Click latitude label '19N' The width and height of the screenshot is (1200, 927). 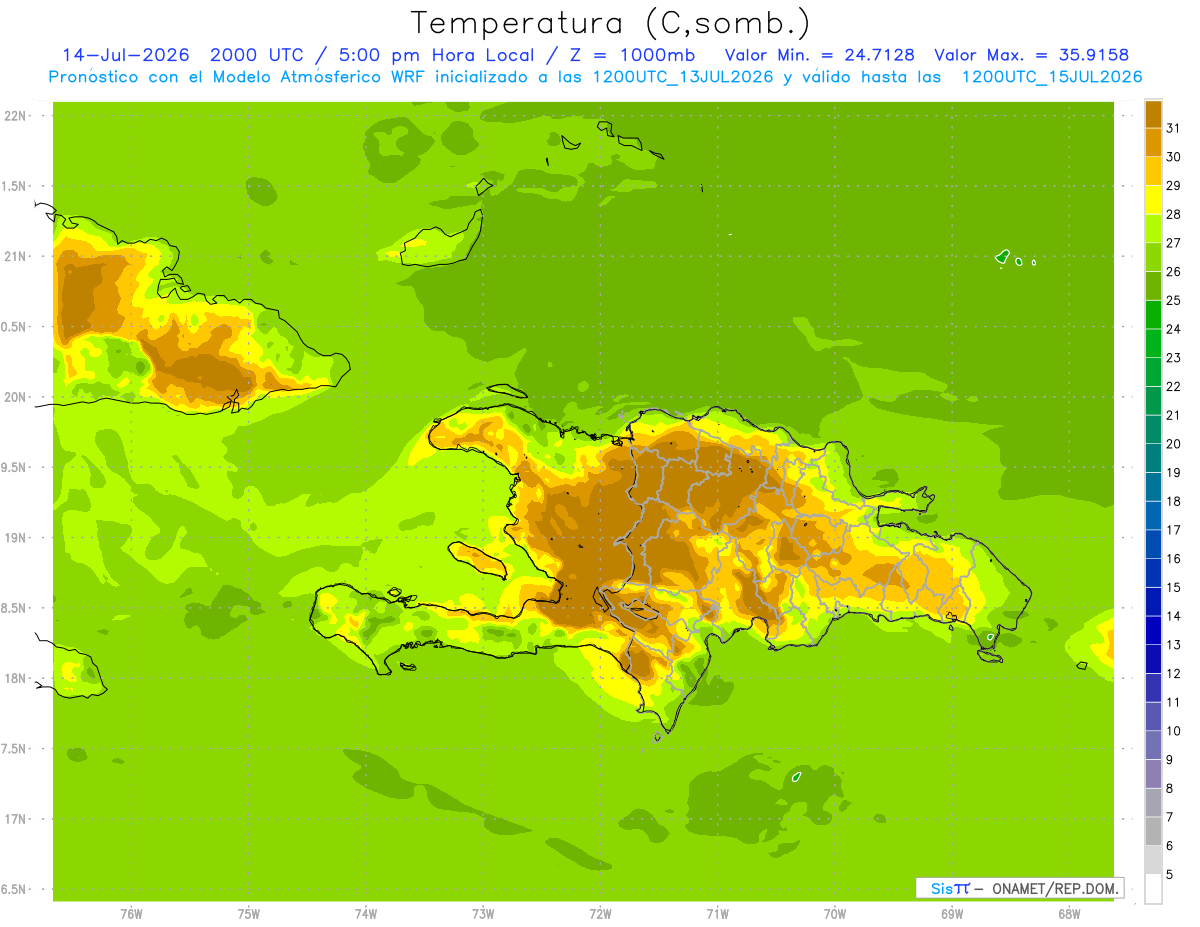point(15,538)
